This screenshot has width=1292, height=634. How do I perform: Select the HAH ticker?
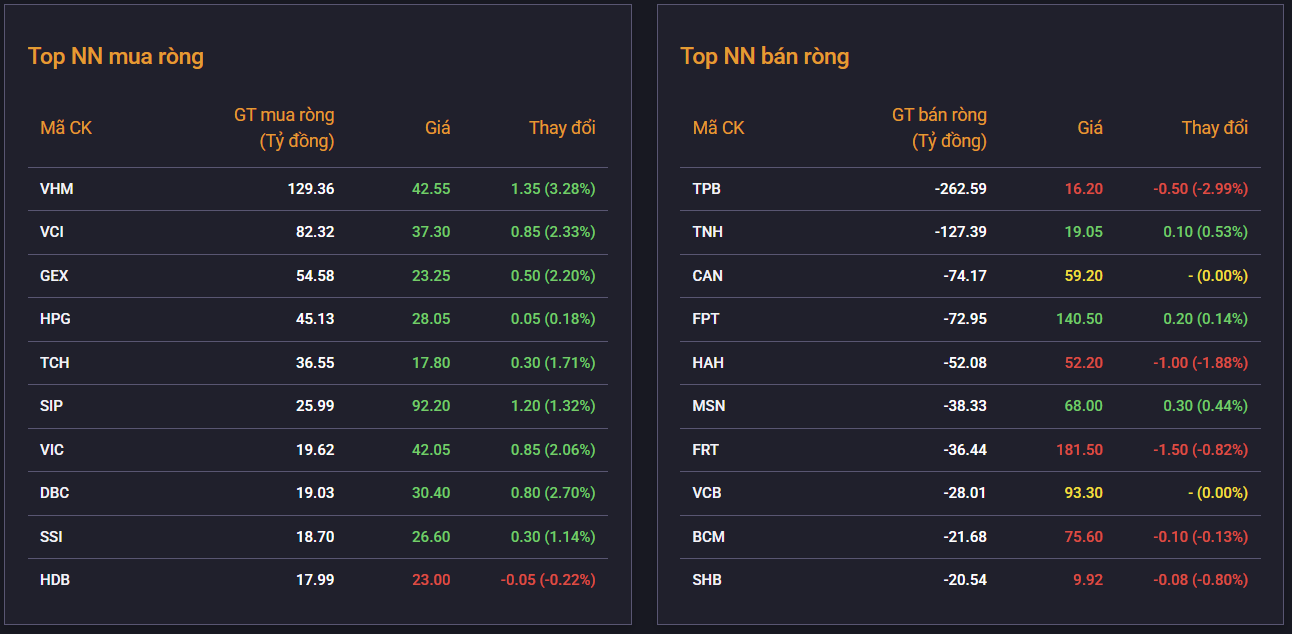tap(708, 363)
